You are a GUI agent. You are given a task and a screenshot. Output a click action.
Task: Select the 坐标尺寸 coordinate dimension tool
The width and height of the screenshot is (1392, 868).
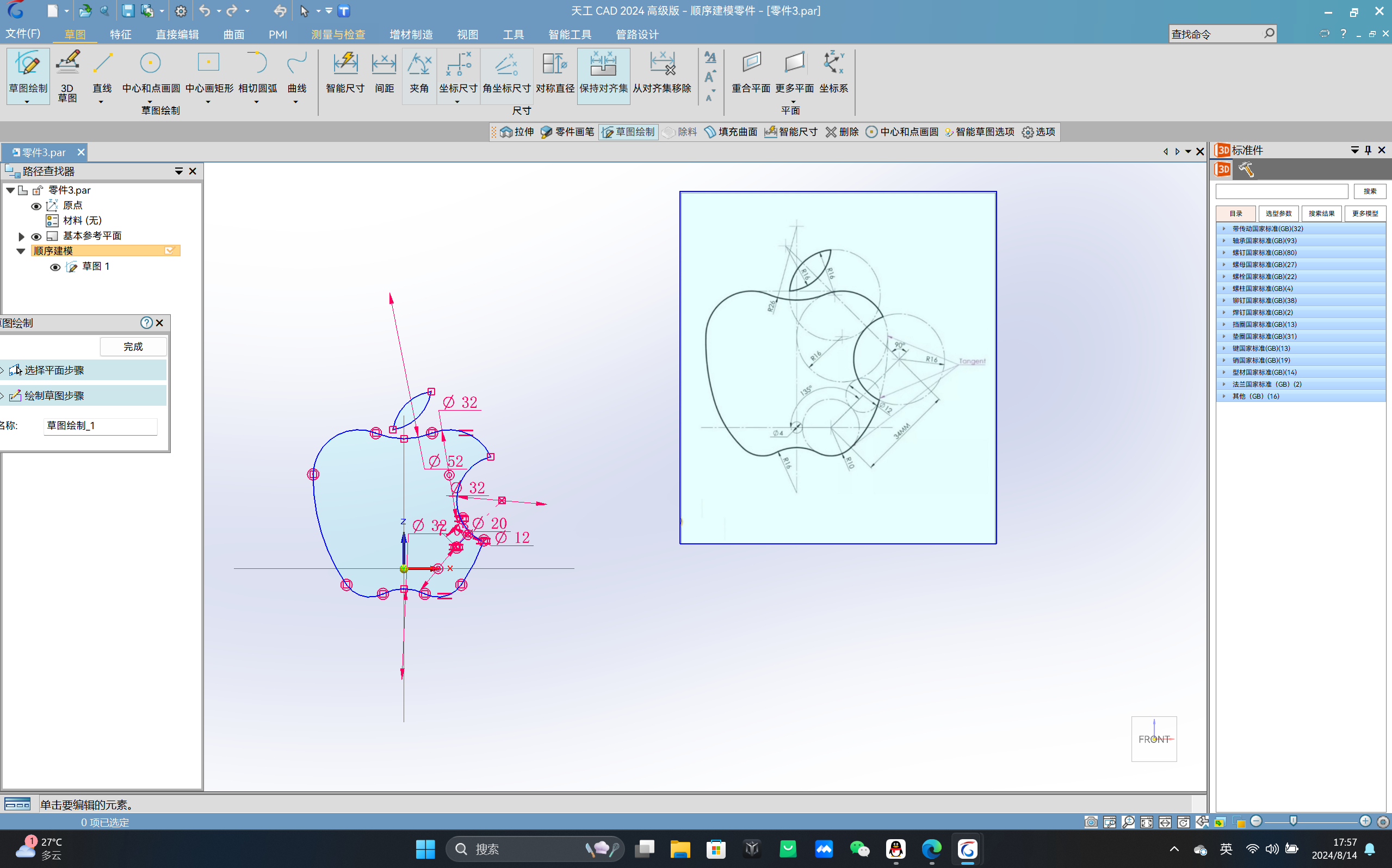click(x=458, y=76)
